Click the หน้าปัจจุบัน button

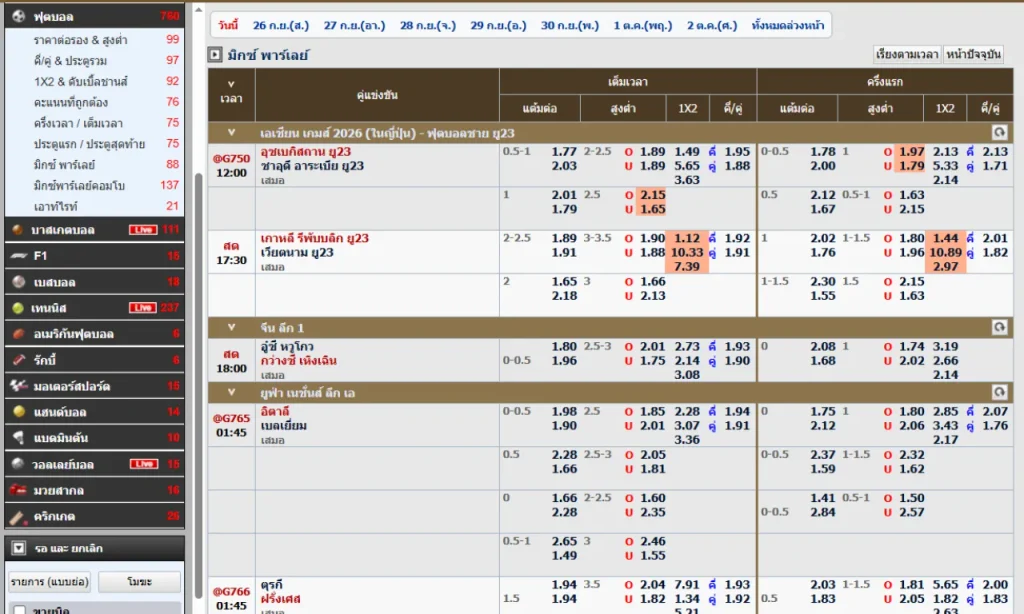tap(973, 54)
